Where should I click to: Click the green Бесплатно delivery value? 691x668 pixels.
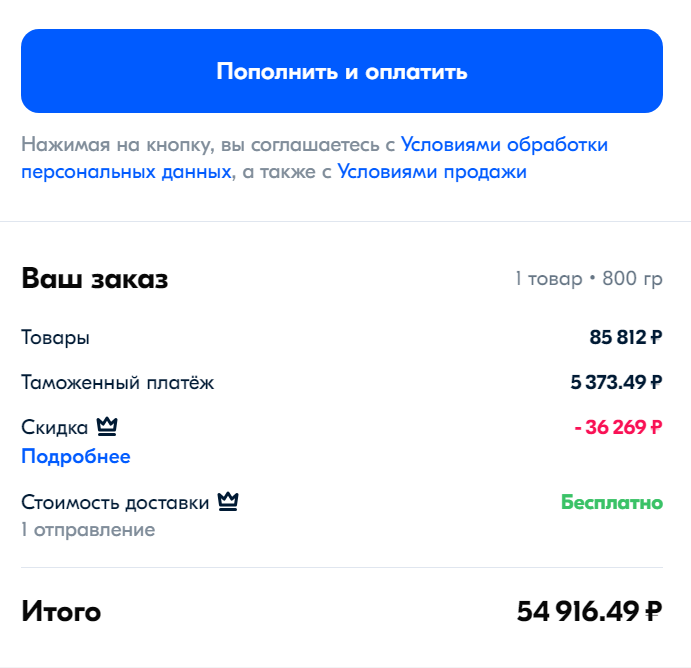click(x=612, y=502)
